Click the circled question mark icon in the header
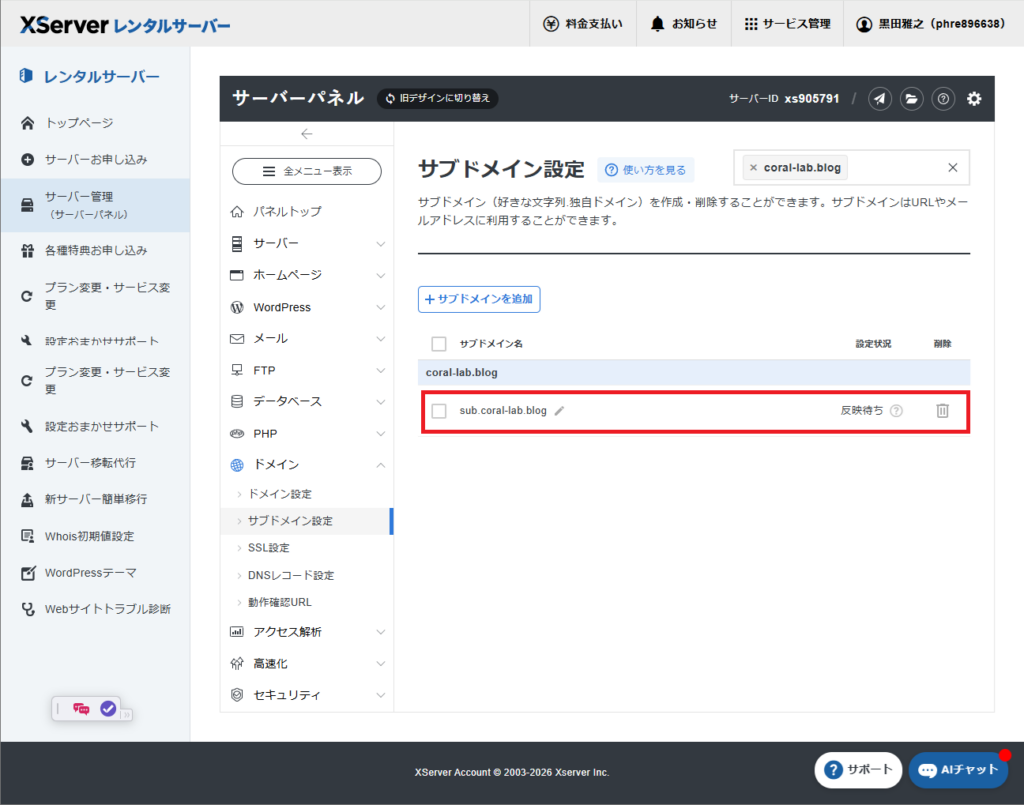1024x805 pixels. pos(942,99)
